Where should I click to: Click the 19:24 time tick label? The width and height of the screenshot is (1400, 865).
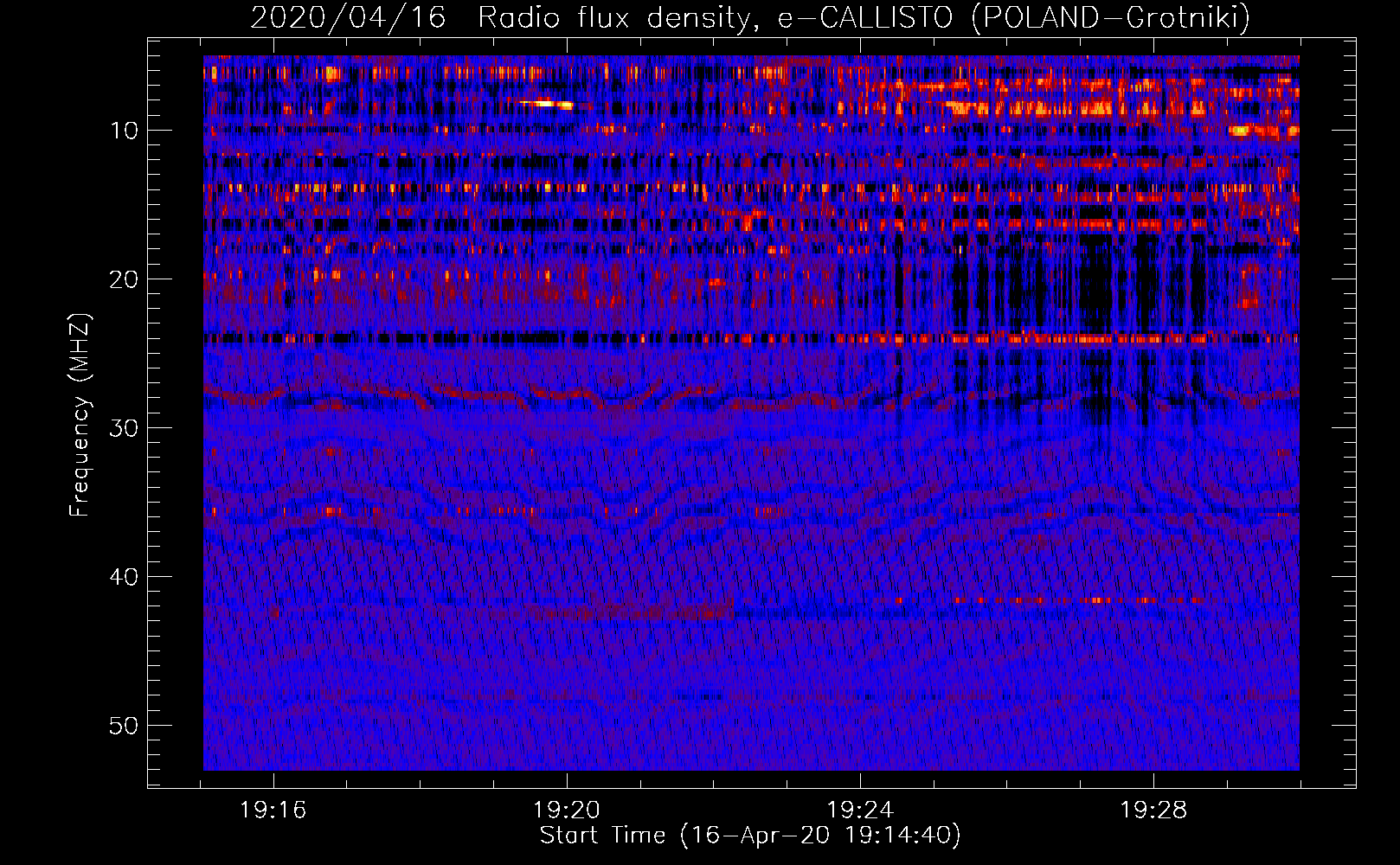(860, 811)
